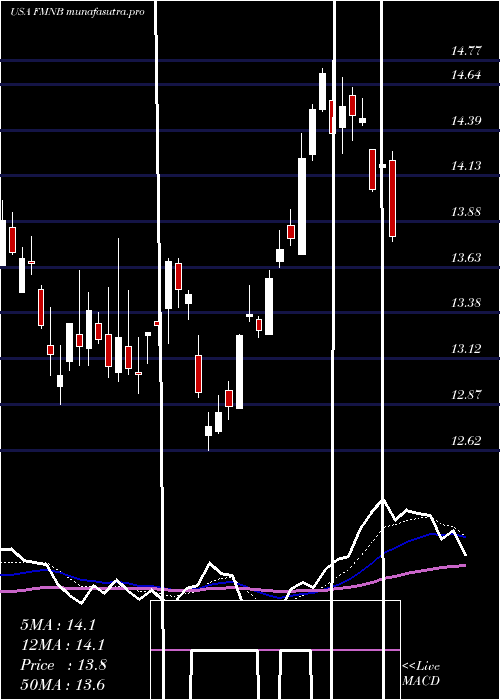
Task: Click the USA FMNB munafasutra.pro title
Action: [77, 12]
